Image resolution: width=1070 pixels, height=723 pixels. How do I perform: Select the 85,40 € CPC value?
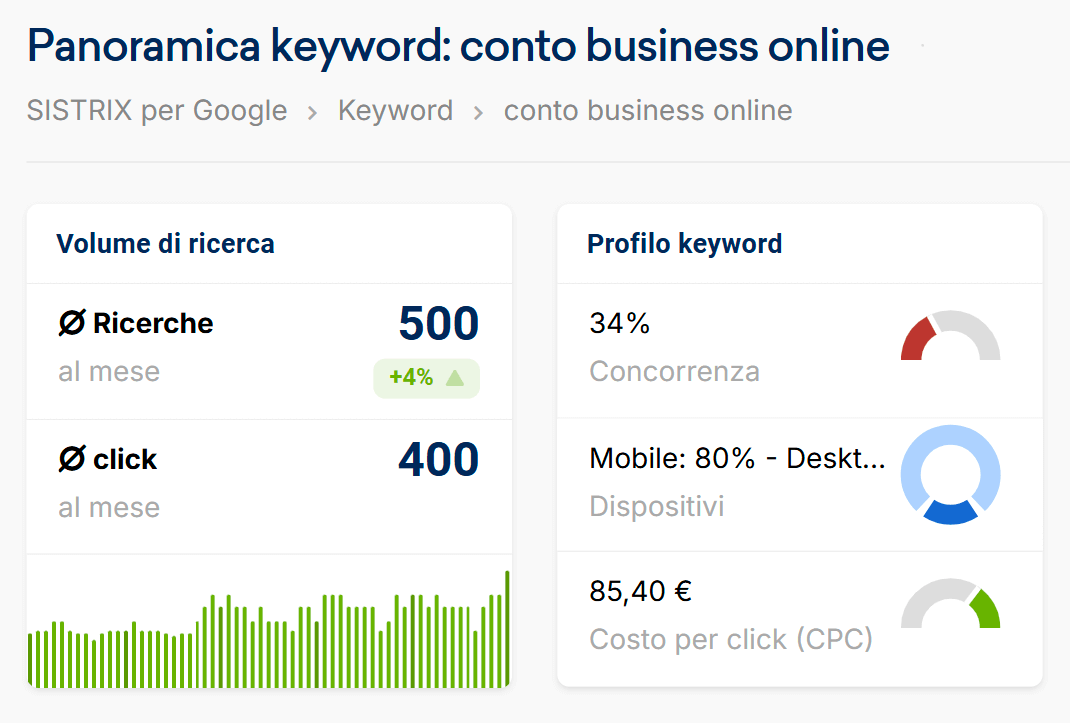coord(639,591)
